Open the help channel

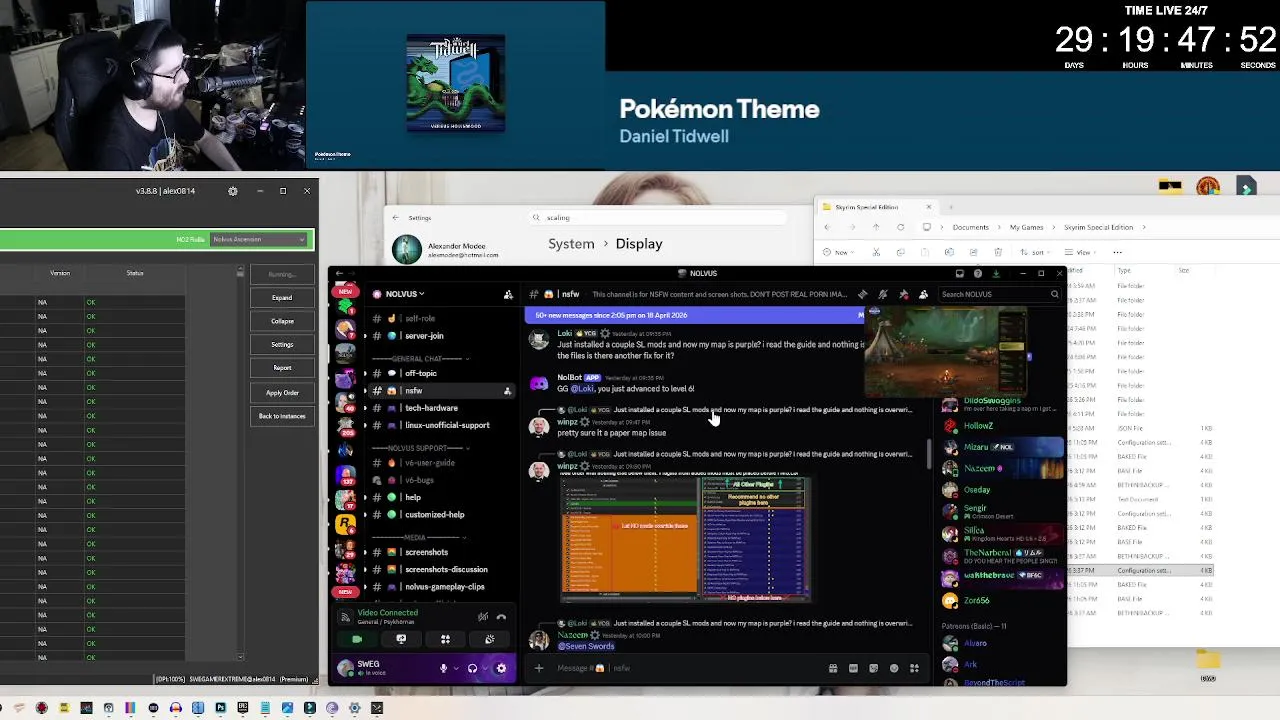point(413,497)
